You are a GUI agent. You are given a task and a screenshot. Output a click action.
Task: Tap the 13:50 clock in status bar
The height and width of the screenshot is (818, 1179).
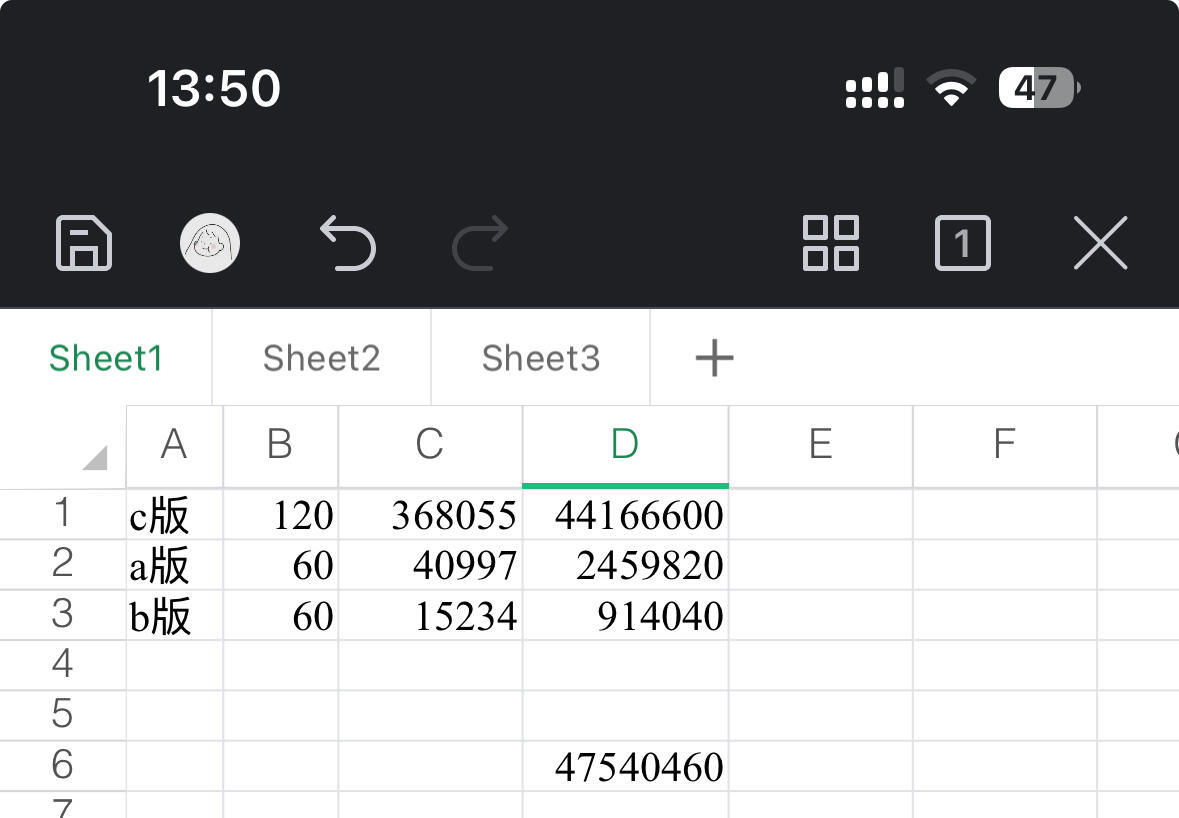[214, 88]
